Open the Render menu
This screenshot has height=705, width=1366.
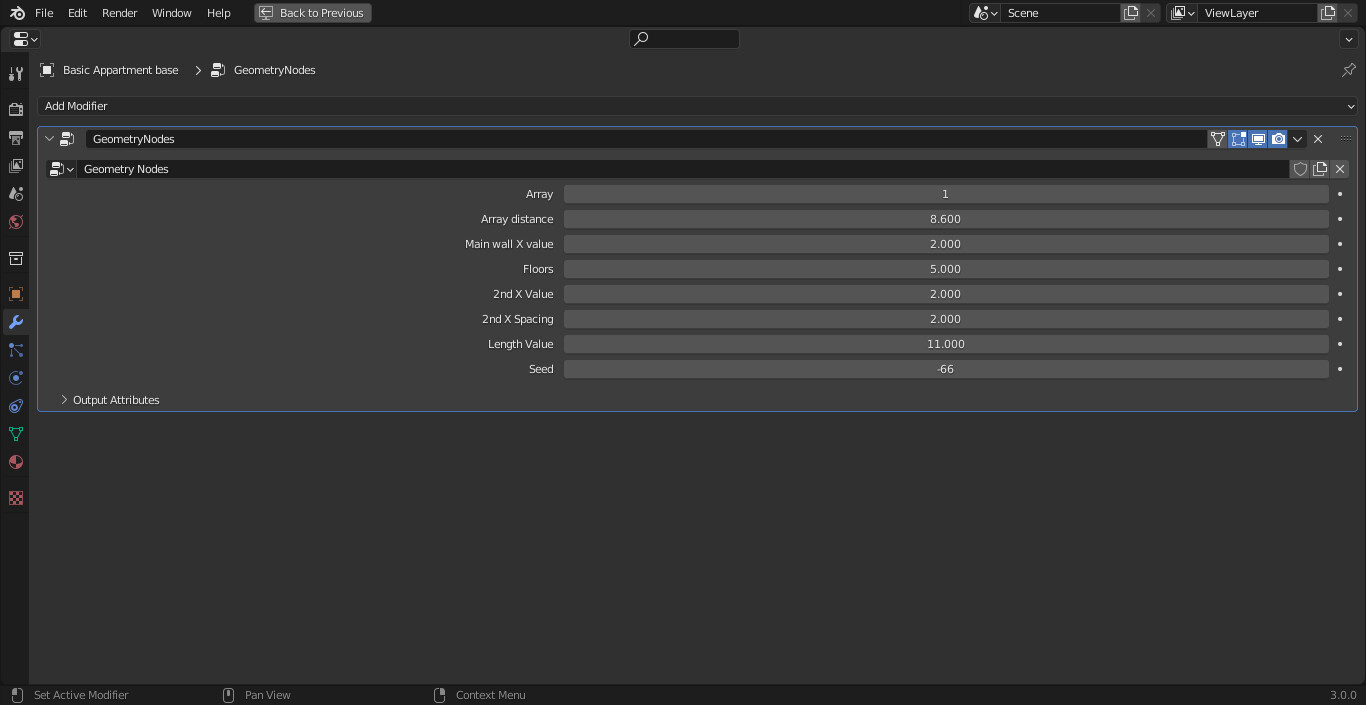119,13
